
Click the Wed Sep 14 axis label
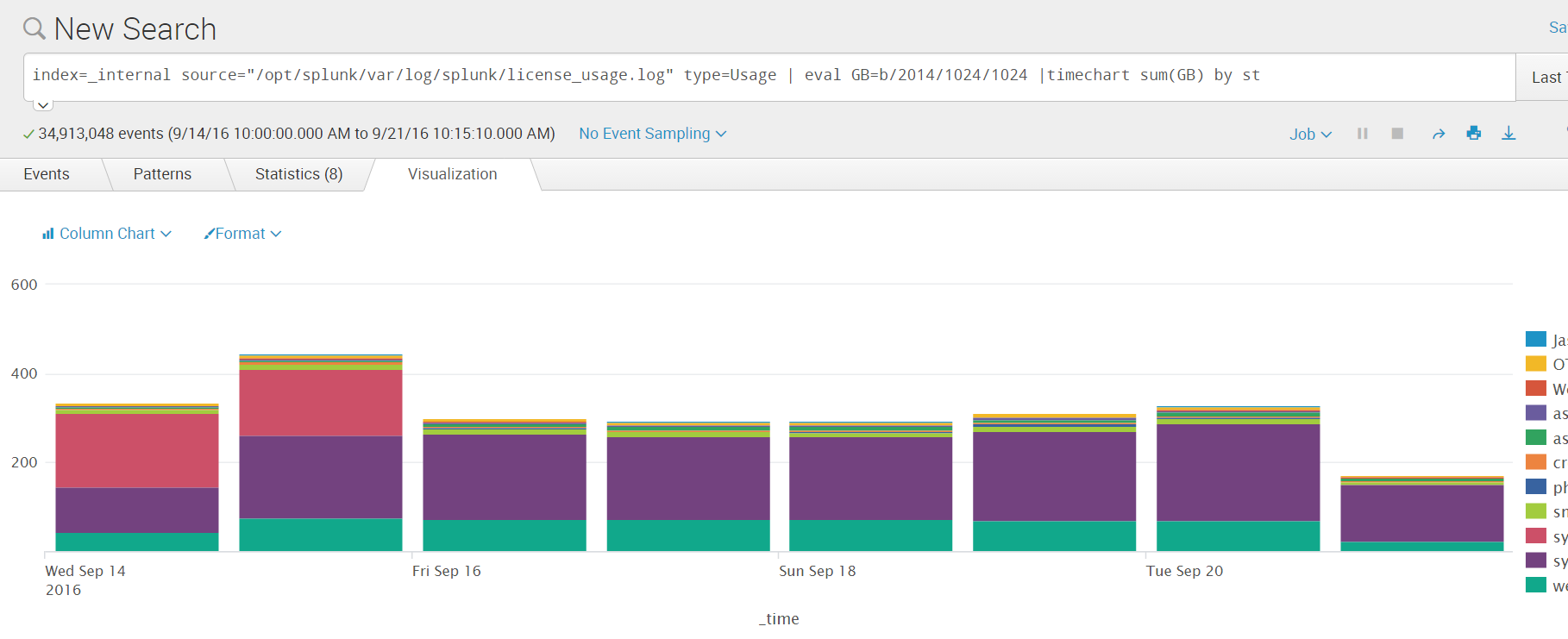[85, 571]
